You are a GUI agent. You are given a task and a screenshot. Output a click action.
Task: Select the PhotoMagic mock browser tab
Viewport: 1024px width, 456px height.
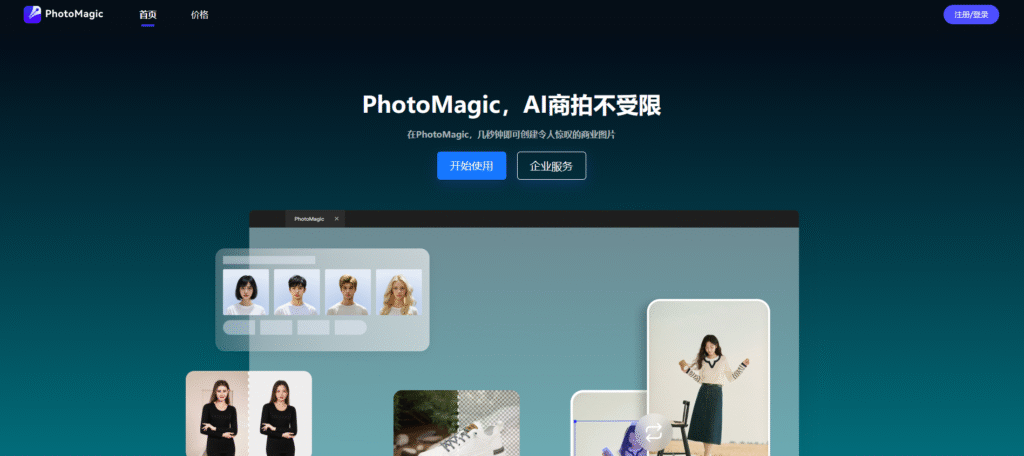click(x=315, y=219)
